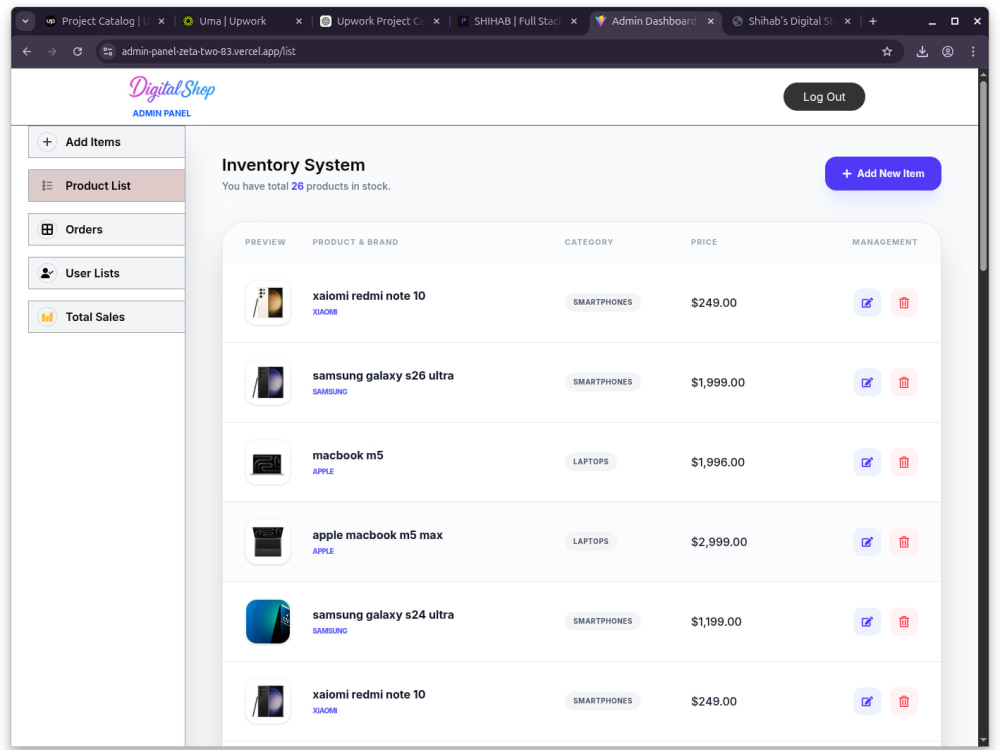Select Product List sidebar item

[107, 186]
